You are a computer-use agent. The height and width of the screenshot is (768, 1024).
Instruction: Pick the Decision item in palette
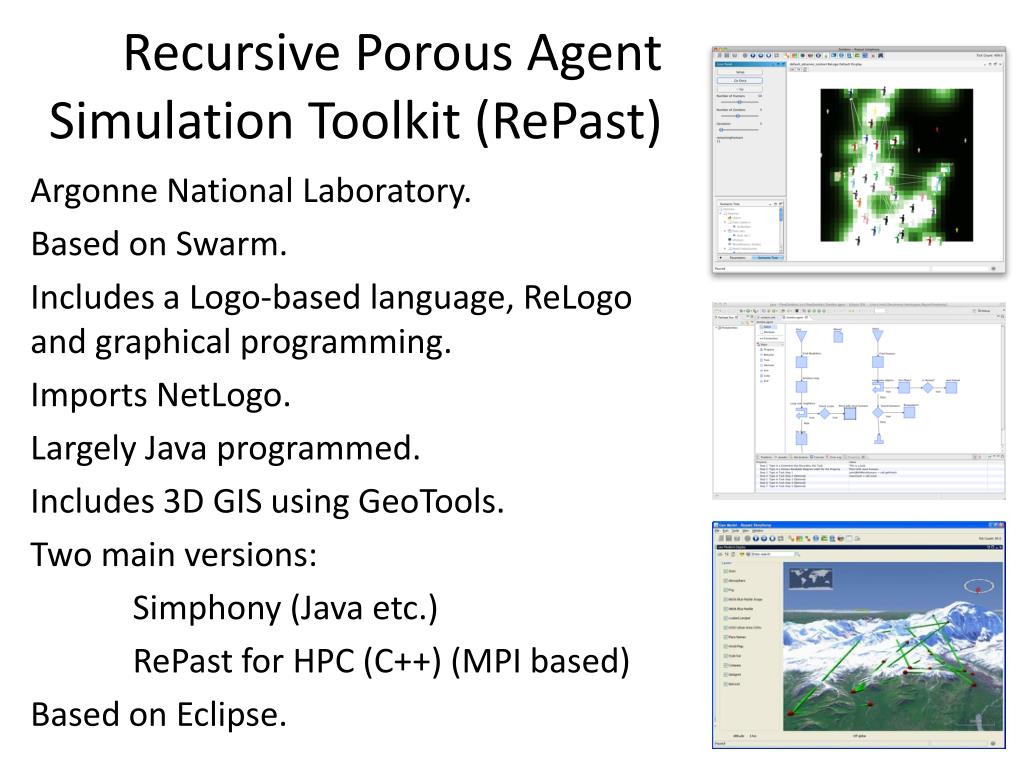pos(767,366)
